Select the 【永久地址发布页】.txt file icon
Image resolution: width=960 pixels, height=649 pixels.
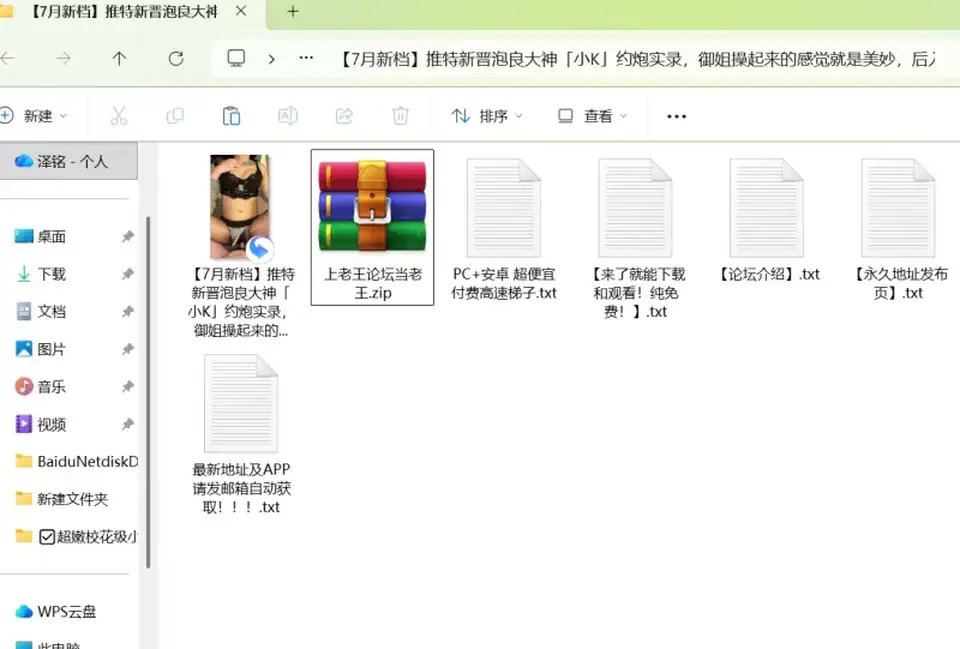click(898, 208)
